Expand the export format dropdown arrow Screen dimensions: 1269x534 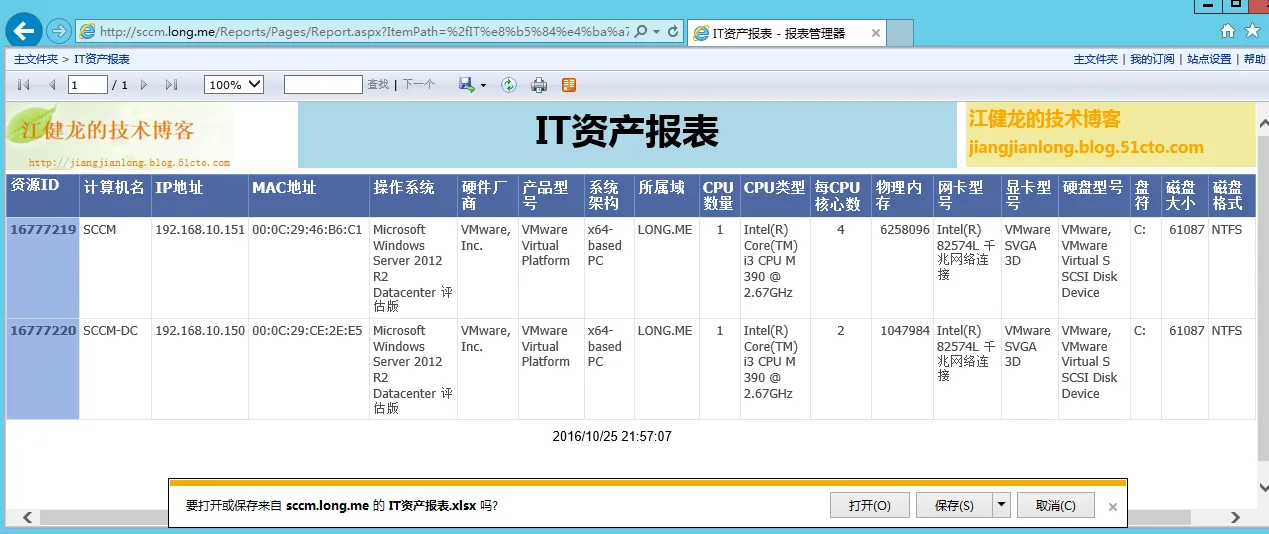click(483, 86)
